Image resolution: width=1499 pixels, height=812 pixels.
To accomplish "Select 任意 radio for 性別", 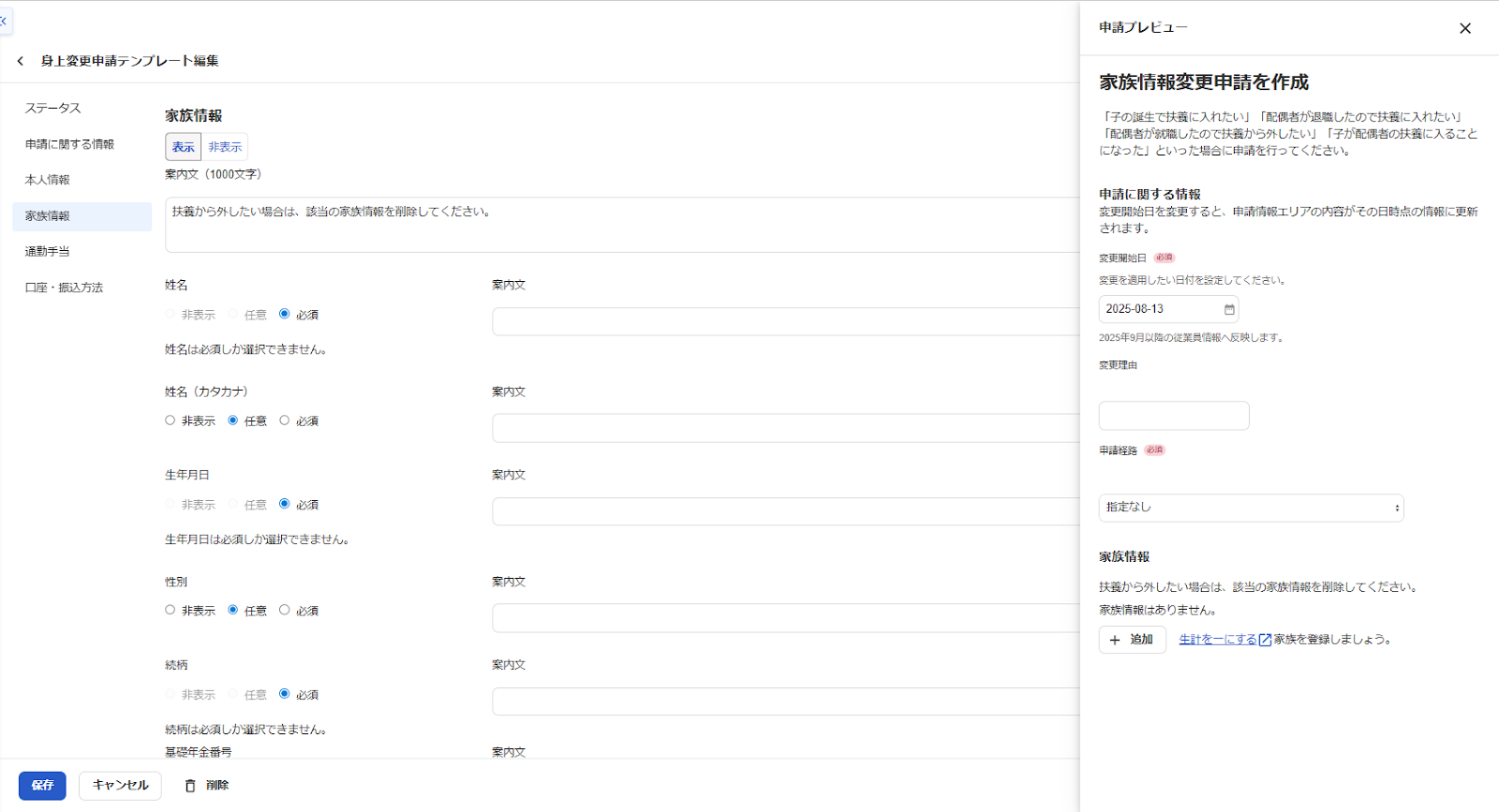I will (233, 610).
